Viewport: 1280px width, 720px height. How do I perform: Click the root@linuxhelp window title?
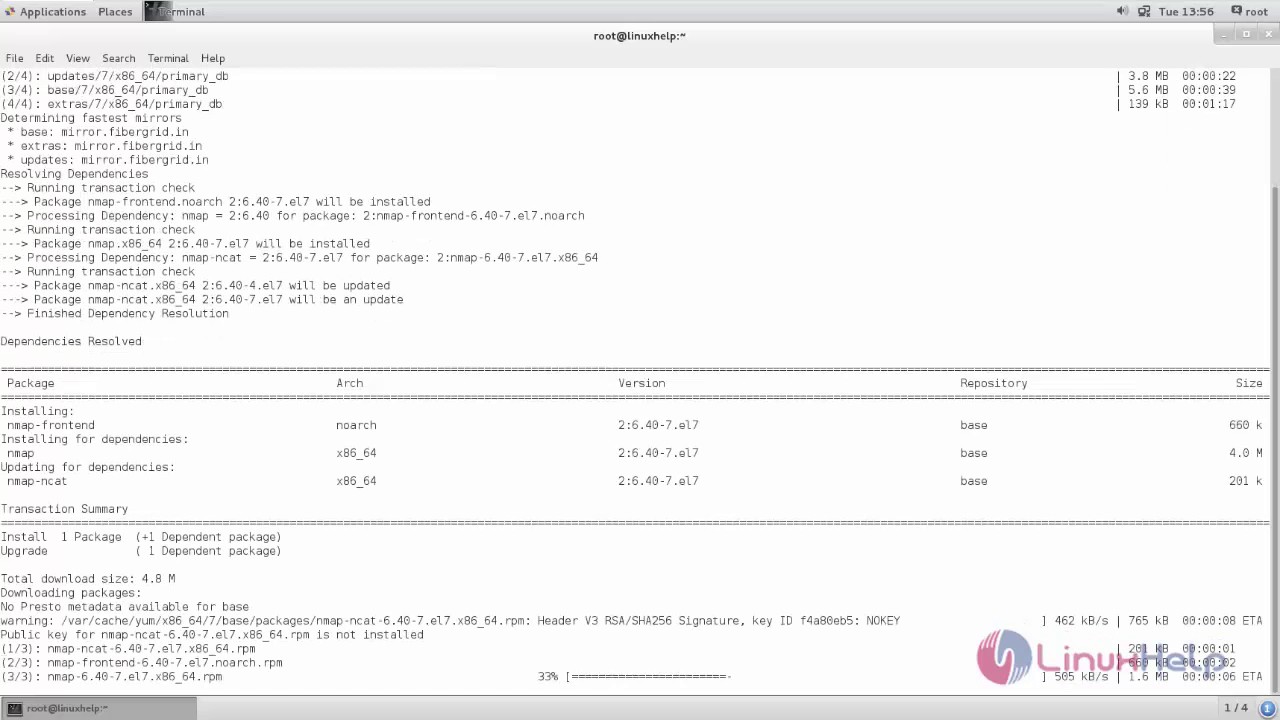pyautogui.click(x=639, y=36)
